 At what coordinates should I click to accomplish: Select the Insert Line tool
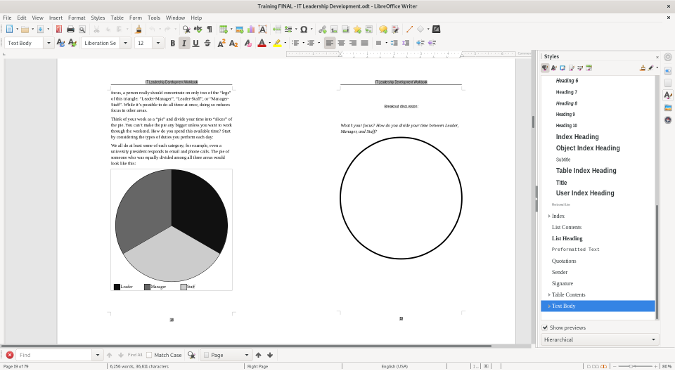(x=409, y=29)
